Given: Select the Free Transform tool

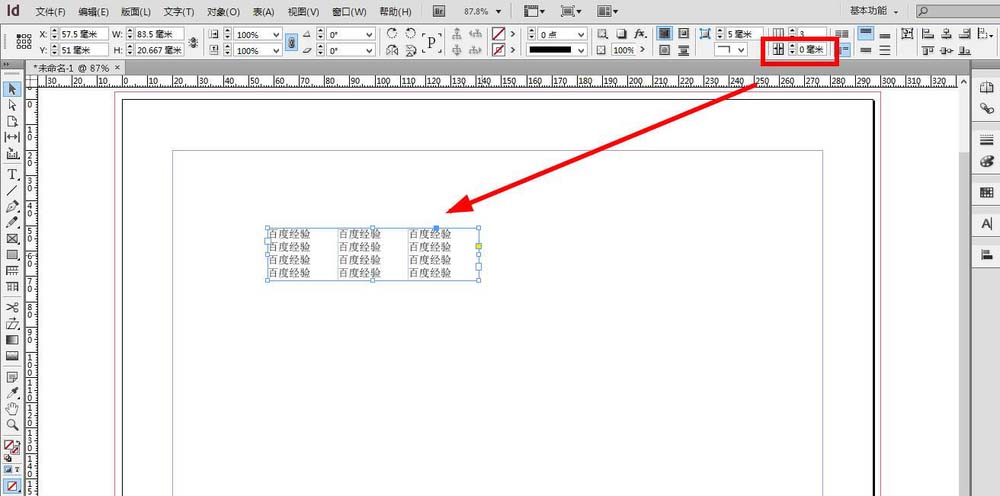Looking at the screenshot, I should click(12, 324).
